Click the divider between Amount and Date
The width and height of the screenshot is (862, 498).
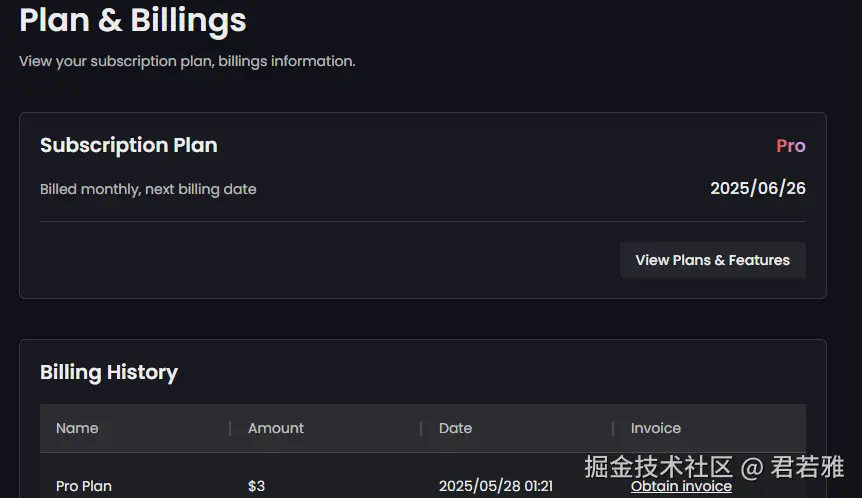421,428
